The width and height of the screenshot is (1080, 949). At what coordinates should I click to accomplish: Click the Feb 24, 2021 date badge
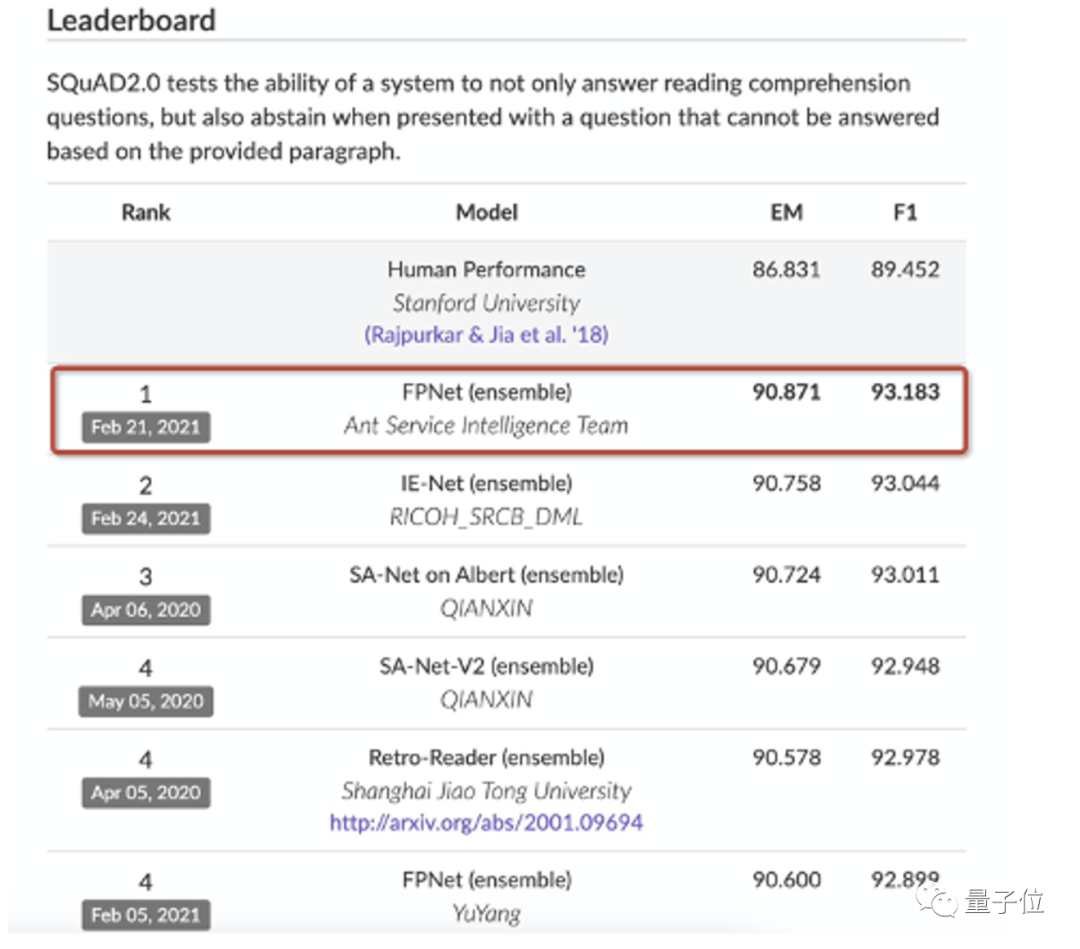(145, 518)
